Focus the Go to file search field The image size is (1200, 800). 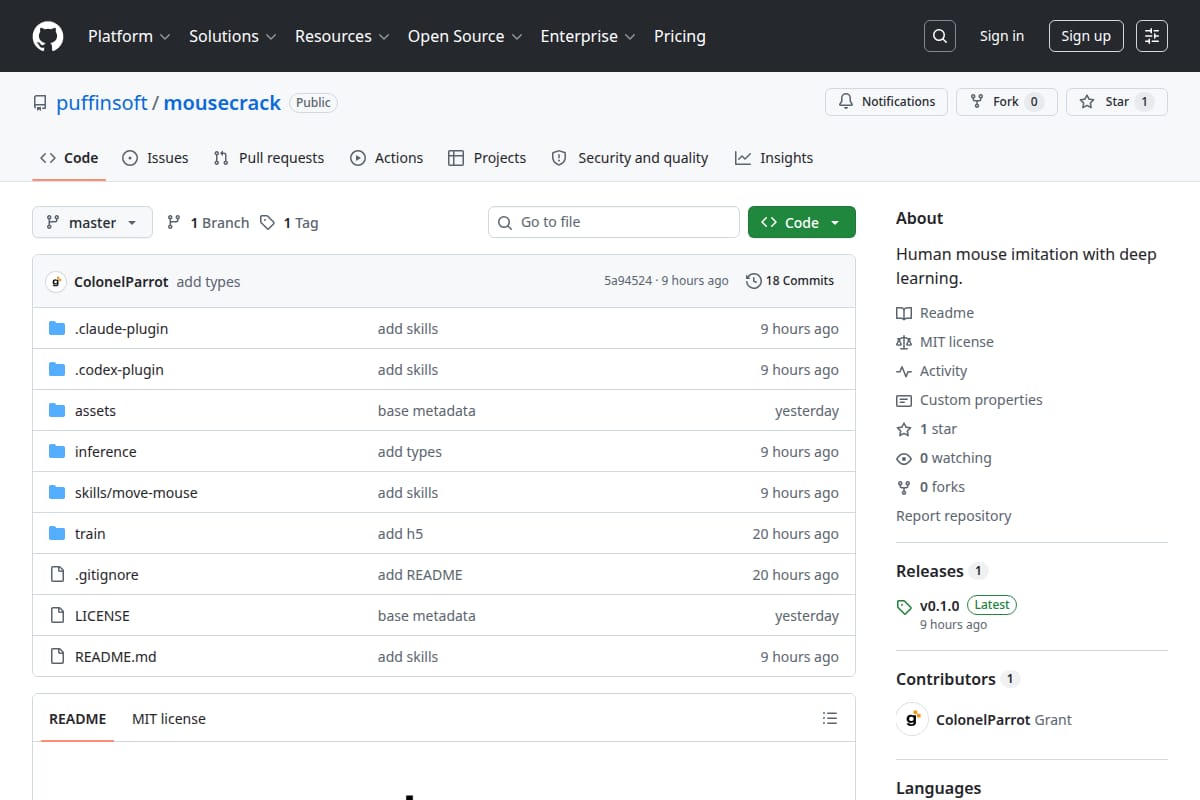[614, 222]
